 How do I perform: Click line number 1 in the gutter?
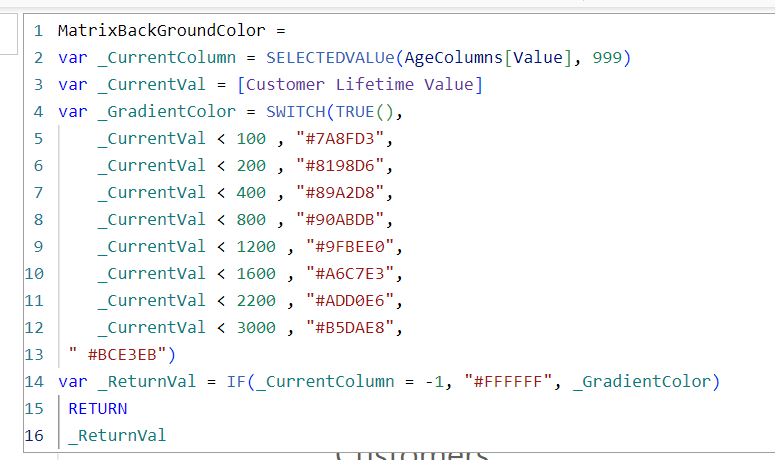point(38,31)
